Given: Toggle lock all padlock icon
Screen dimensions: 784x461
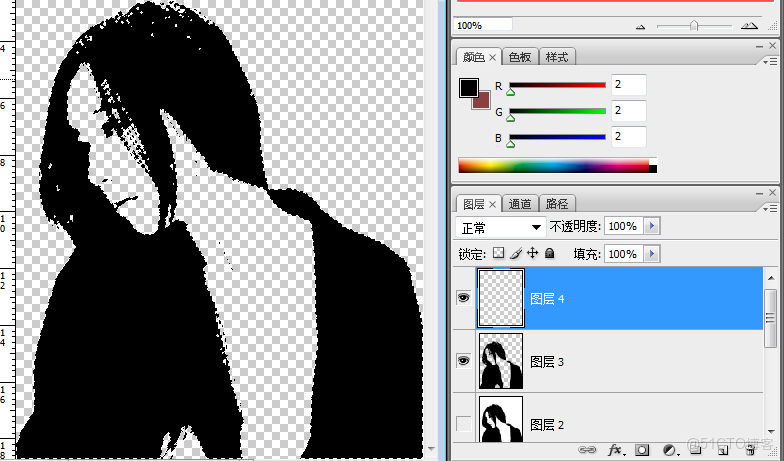Looking at the screenshot, I should click(550, 253).
